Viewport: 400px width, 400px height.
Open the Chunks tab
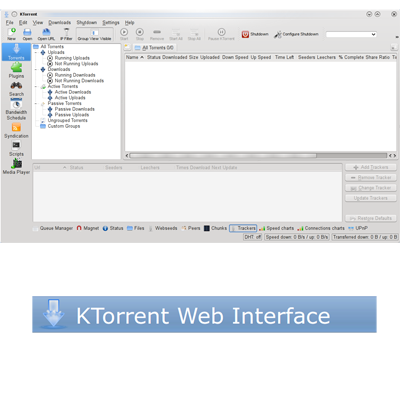pyautogui.click(x=215, y=228)
